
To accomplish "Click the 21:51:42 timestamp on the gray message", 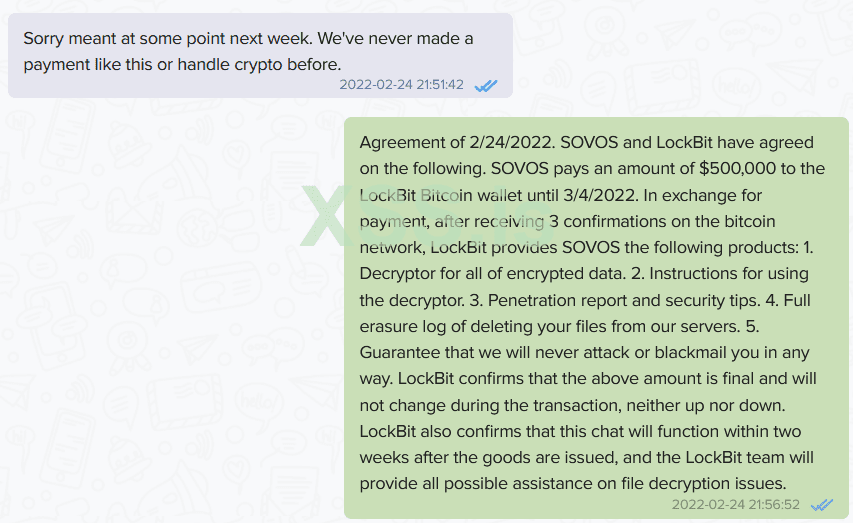I will [401, 85].
